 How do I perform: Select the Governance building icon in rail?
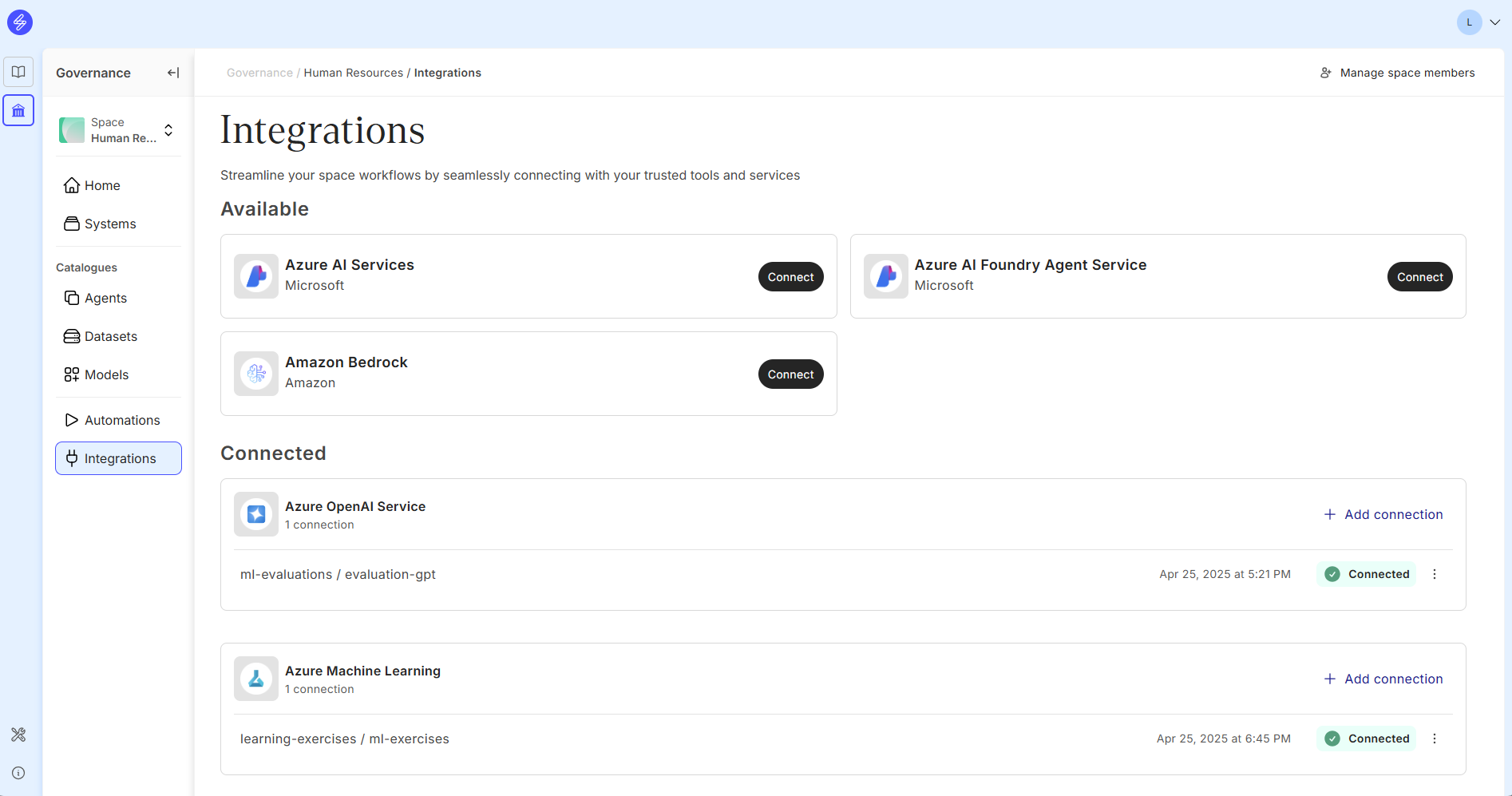tap(18, 110)
